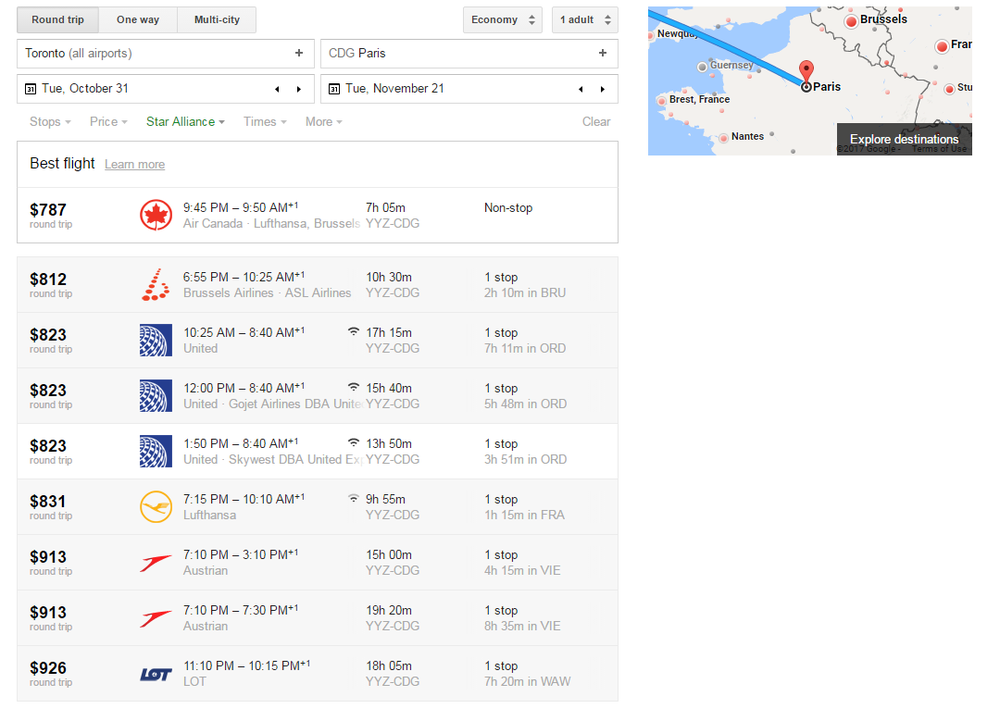Select the Air Canada logo on the $787 flight
1000x721 pixels.
[157, 214]
